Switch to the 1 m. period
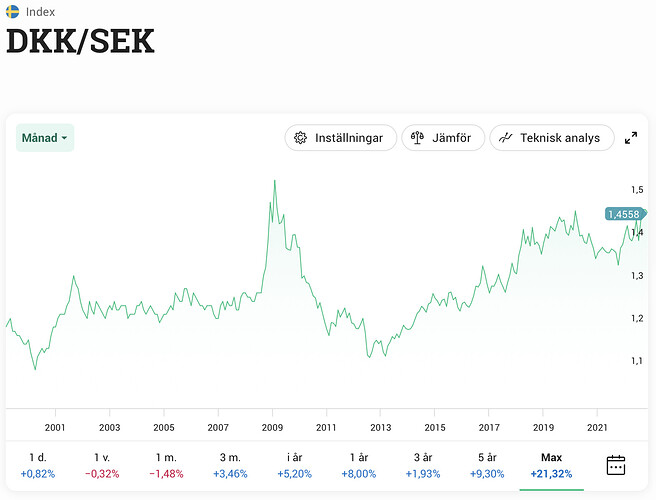The image size is (656, 500). (166, 465)
